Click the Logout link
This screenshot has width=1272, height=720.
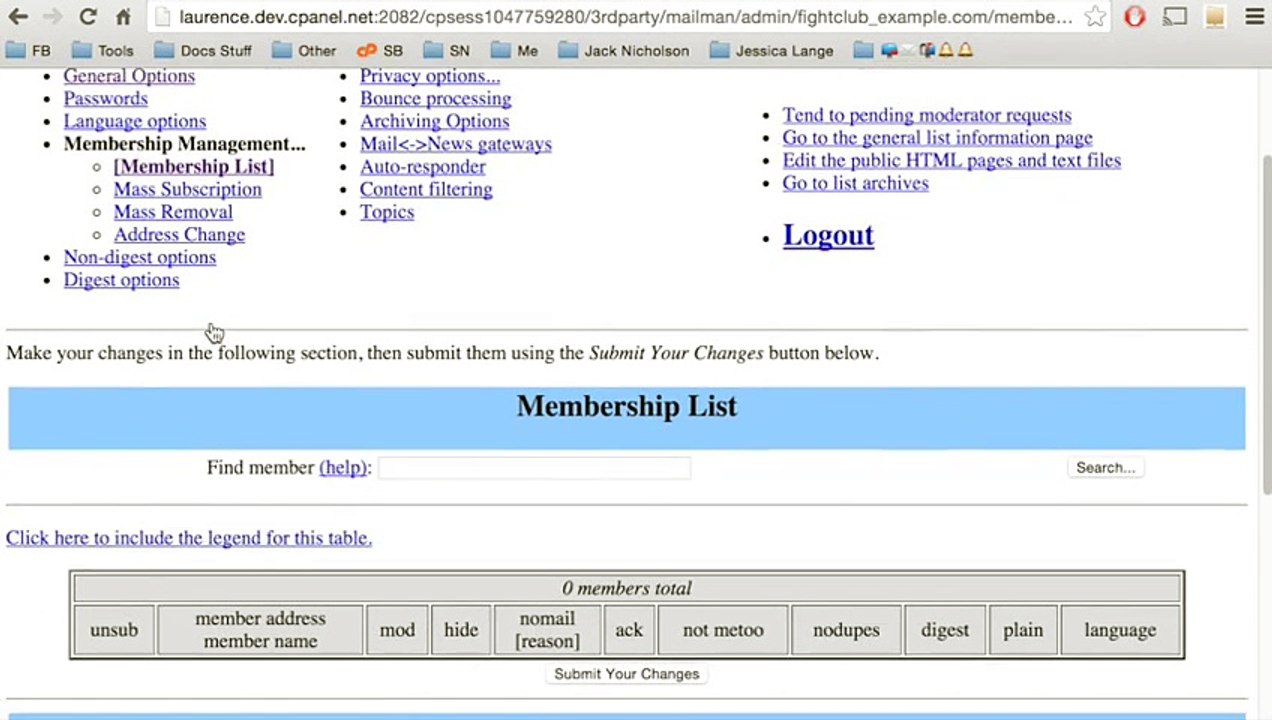point(828,235)
